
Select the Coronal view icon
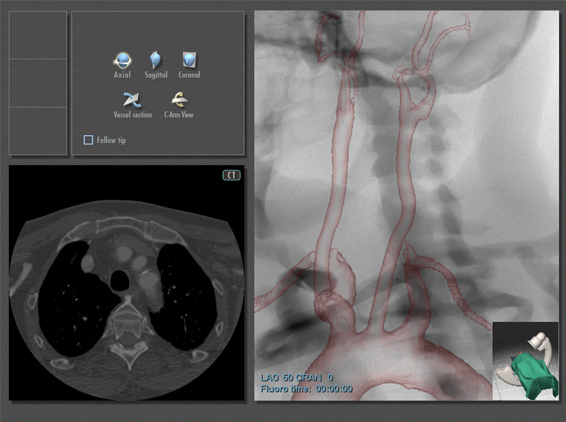tap(189, 60)
